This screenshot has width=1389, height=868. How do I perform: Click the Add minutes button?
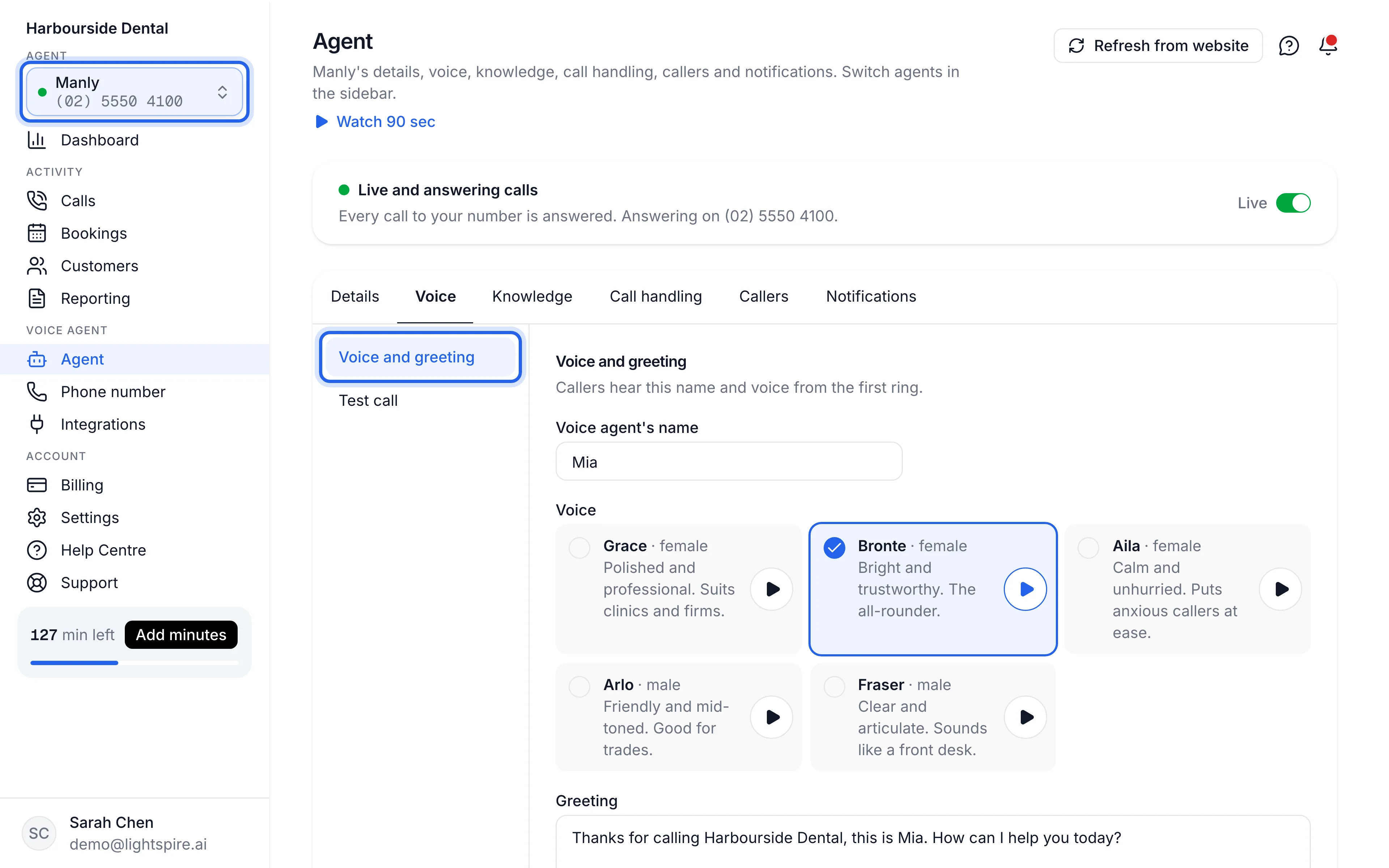[x=181, y=634]
